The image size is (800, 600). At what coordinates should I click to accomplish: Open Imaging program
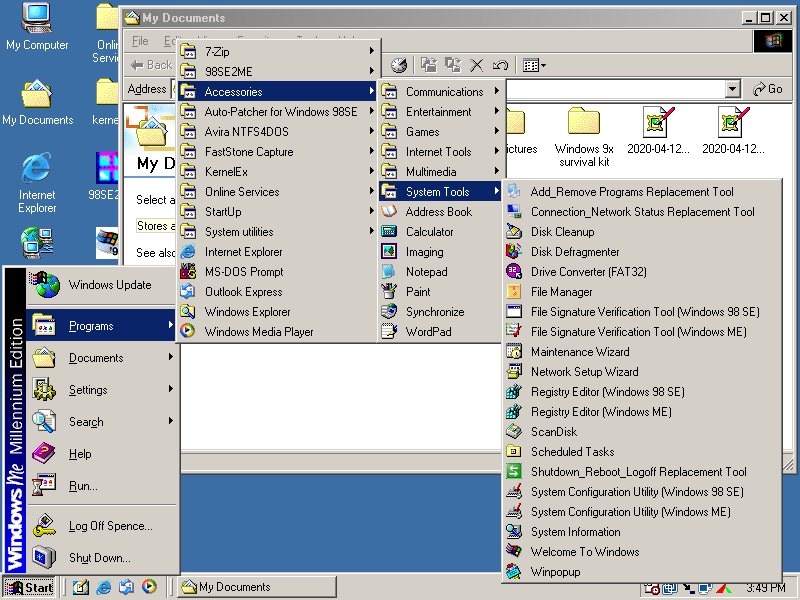point(440,252)
